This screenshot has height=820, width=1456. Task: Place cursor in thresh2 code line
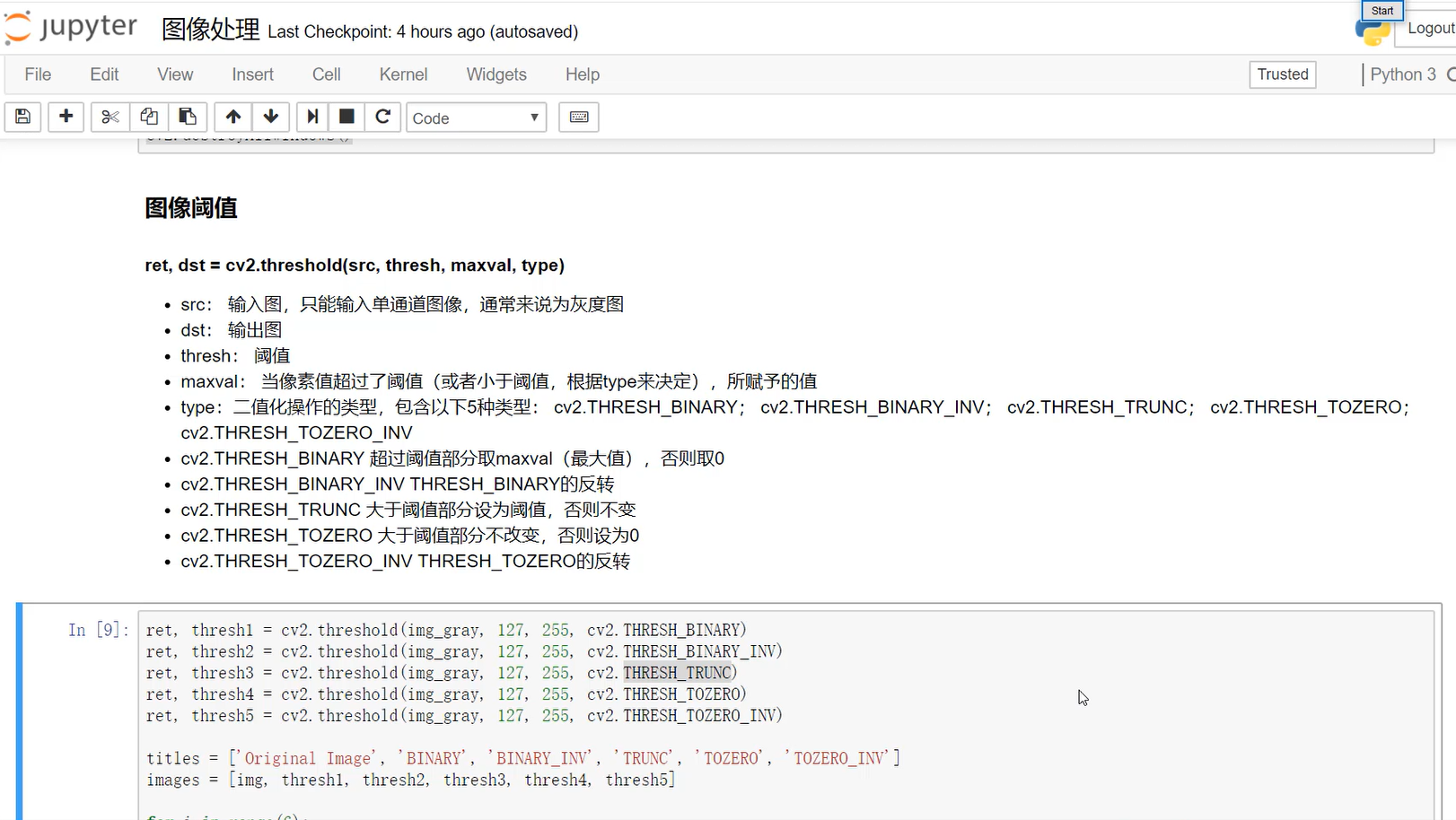(x=464, y=651)
